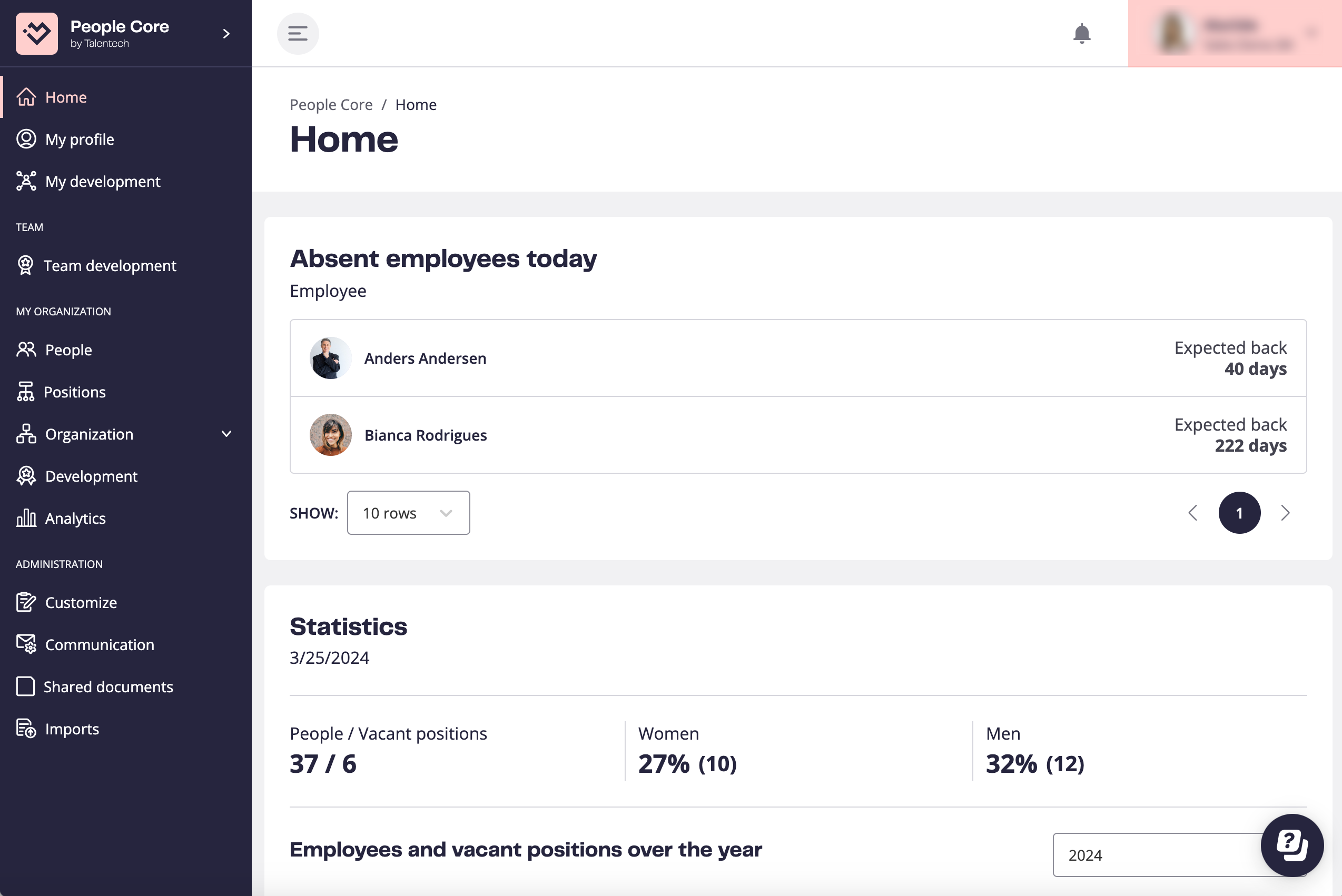Click the notification bell icon
Image resolution: width=1342 pixels, height=896 pixels.
coord(1081,34)
